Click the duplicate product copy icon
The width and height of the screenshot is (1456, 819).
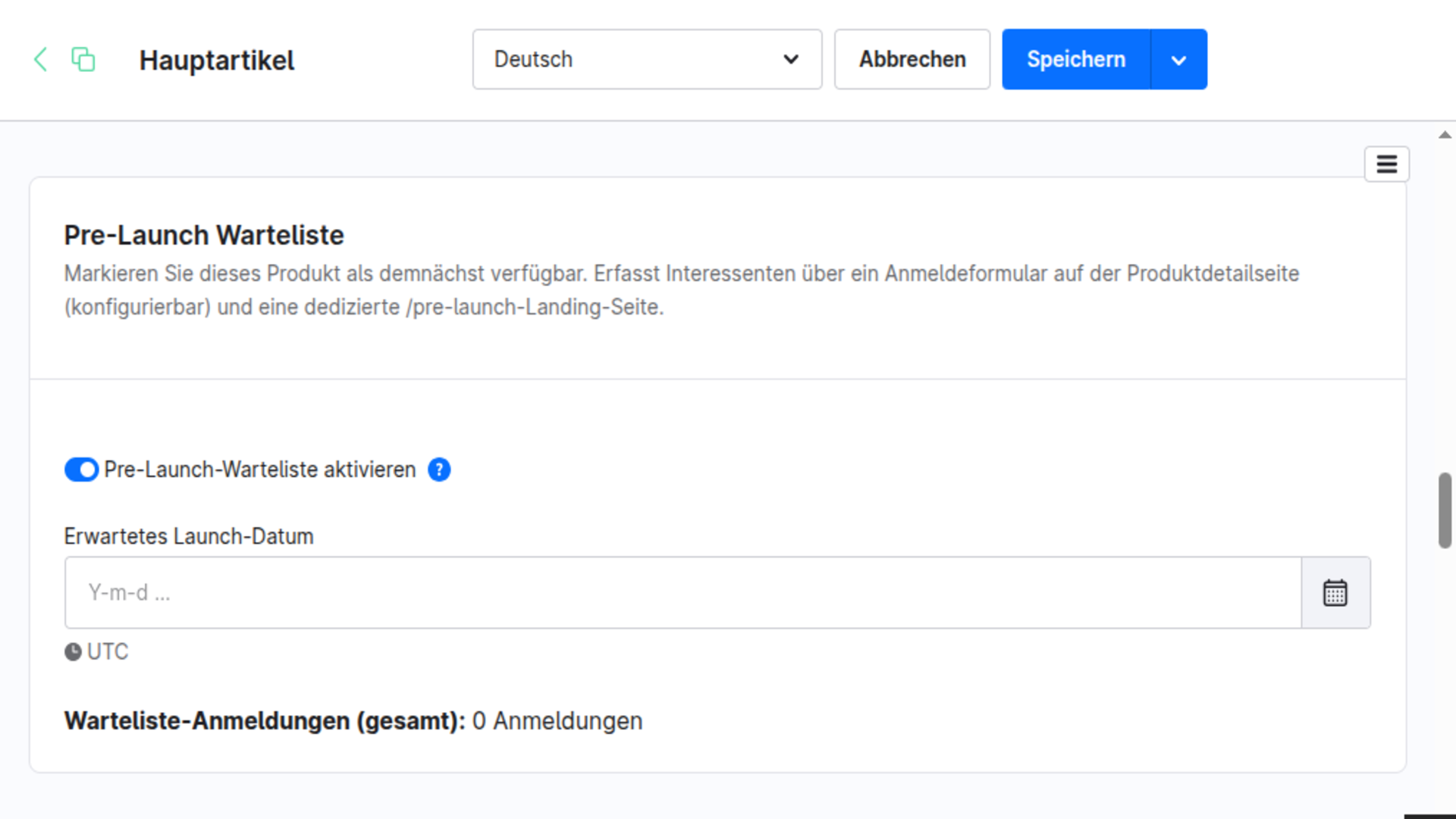(x=83, y=59)
